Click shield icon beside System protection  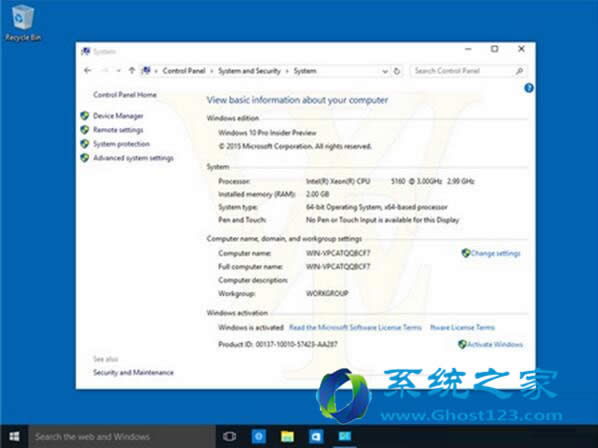85,144
